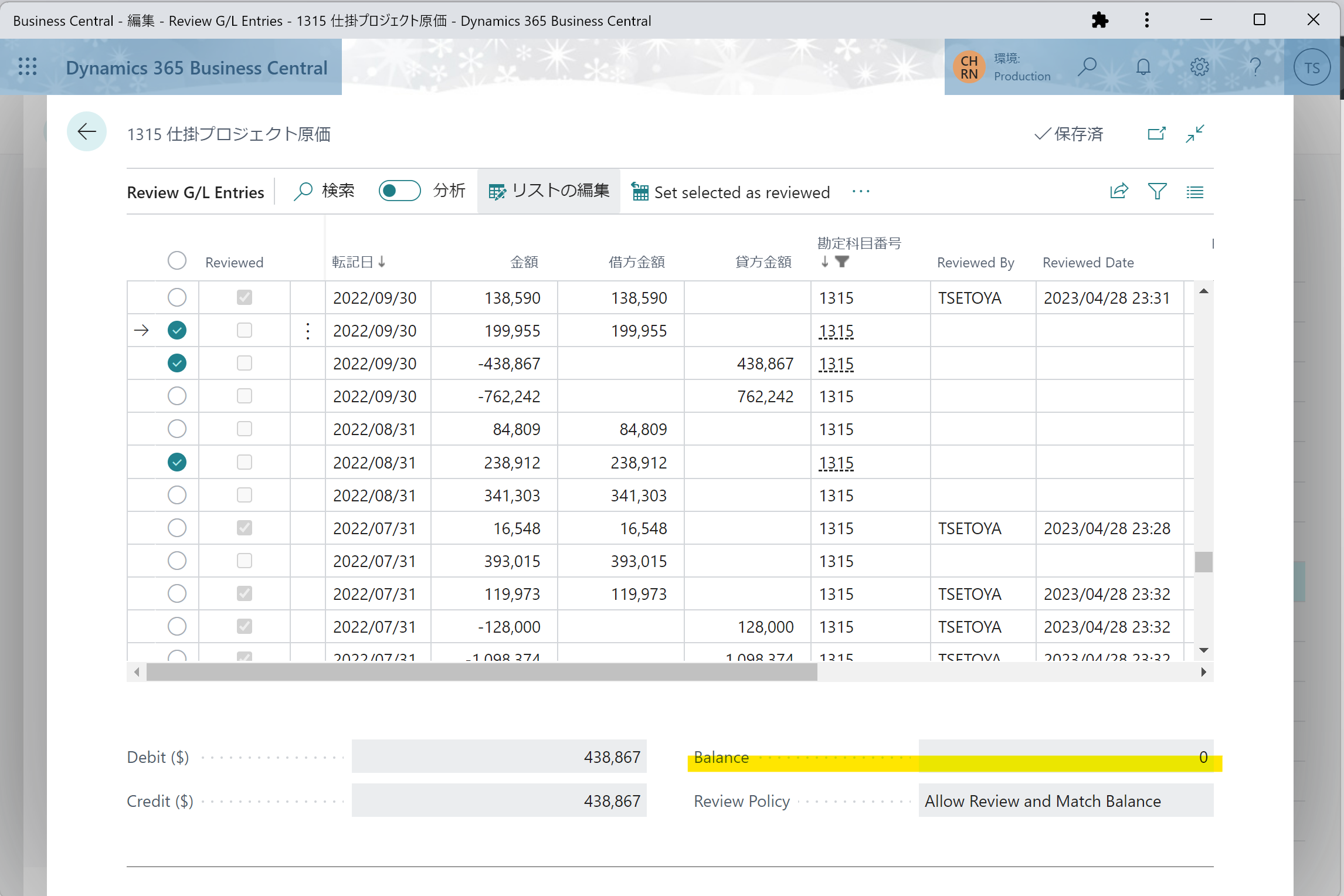Select the -128,000 row circle
Viewport: 1344px width, 896px height.
click(x=177, y=626)
